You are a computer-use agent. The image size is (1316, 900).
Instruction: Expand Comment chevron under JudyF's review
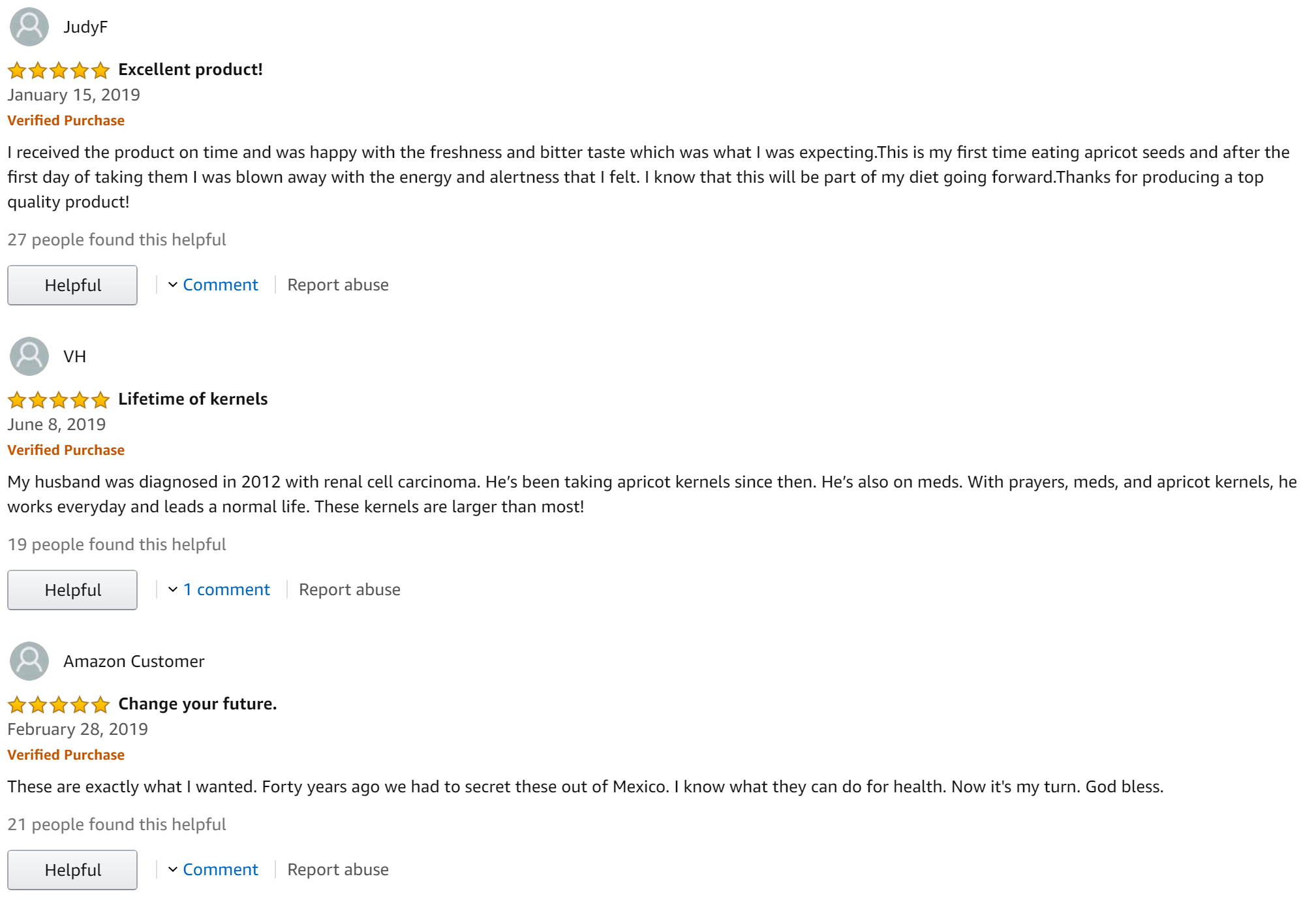click(173, 285)
